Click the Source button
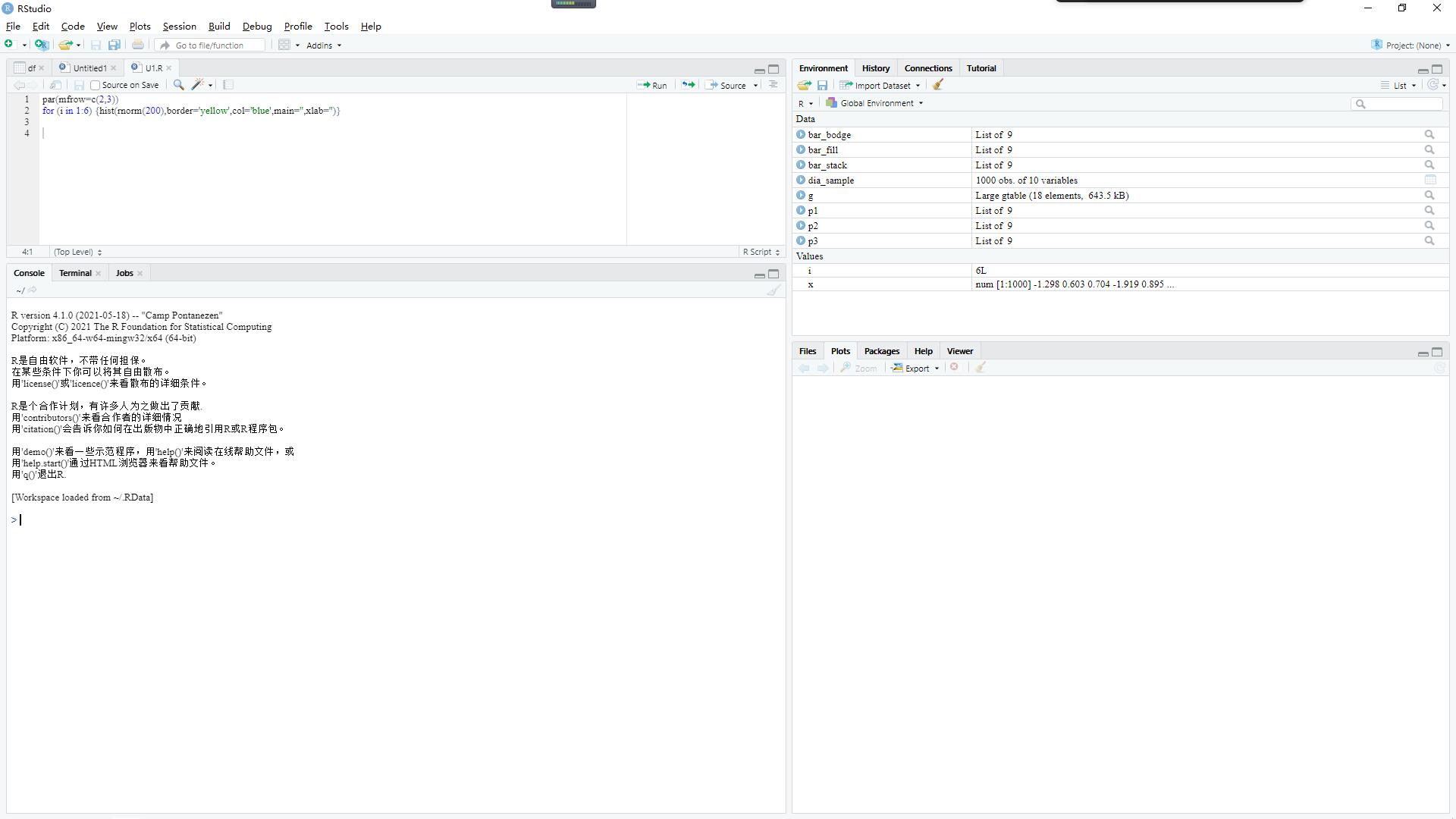This screenshot has width=1456, height=819. point(726,86)
